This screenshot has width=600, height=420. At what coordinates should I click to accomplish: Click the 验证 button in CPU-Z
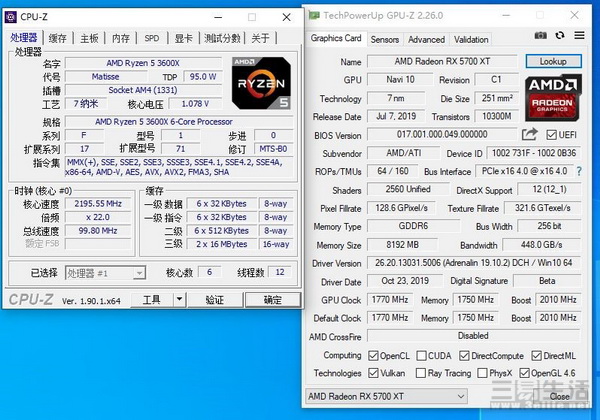[215, 300]
